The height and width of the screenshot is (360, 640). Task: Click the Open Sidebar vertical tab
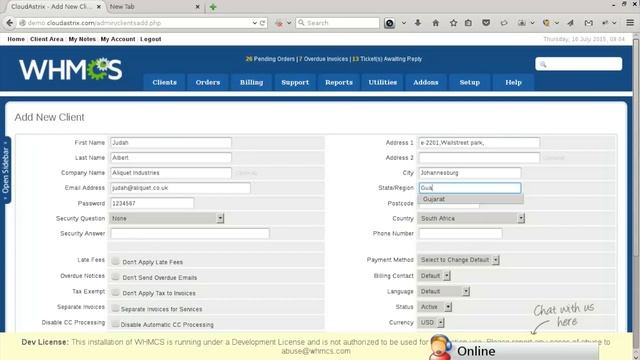[5, 170]
